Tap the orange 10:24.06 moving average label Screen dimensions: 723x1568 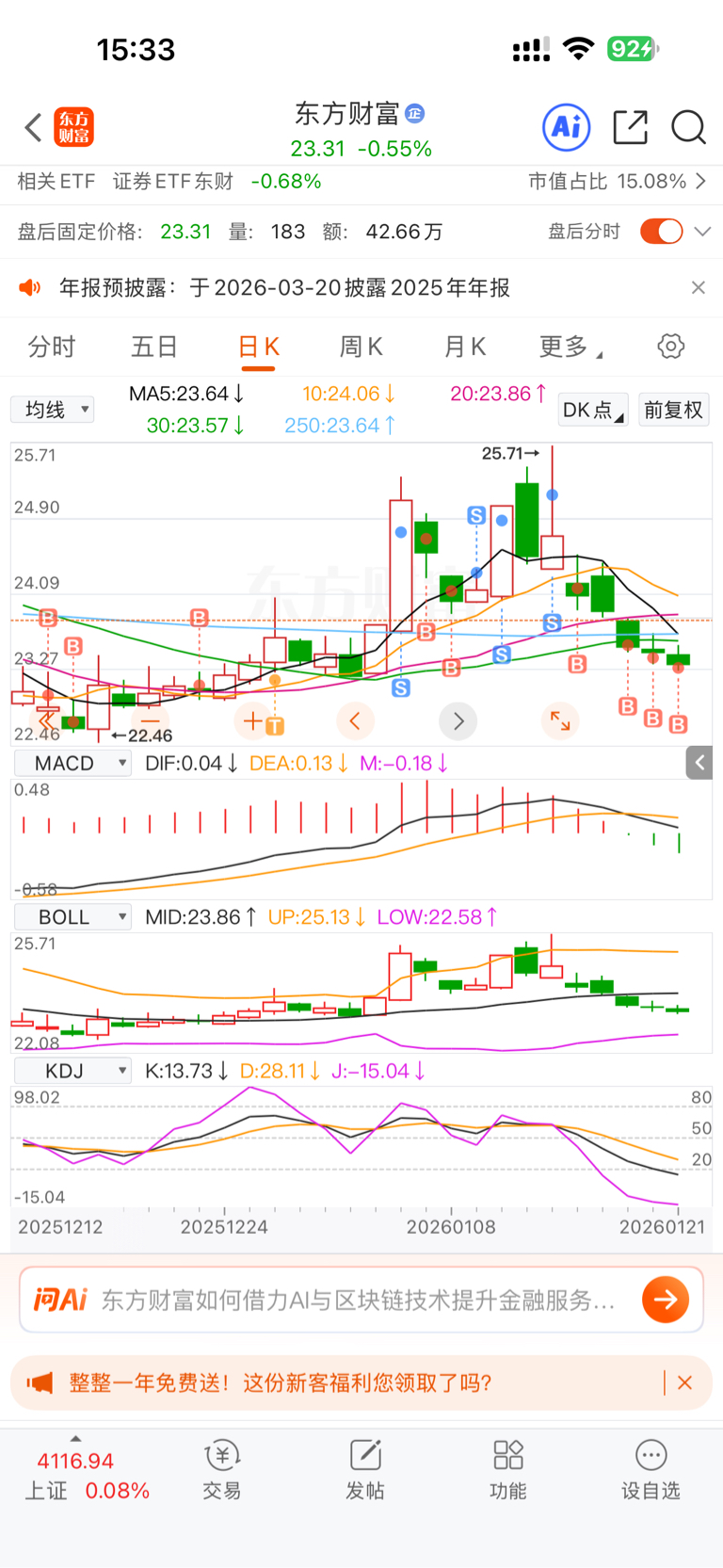point(348,394)
